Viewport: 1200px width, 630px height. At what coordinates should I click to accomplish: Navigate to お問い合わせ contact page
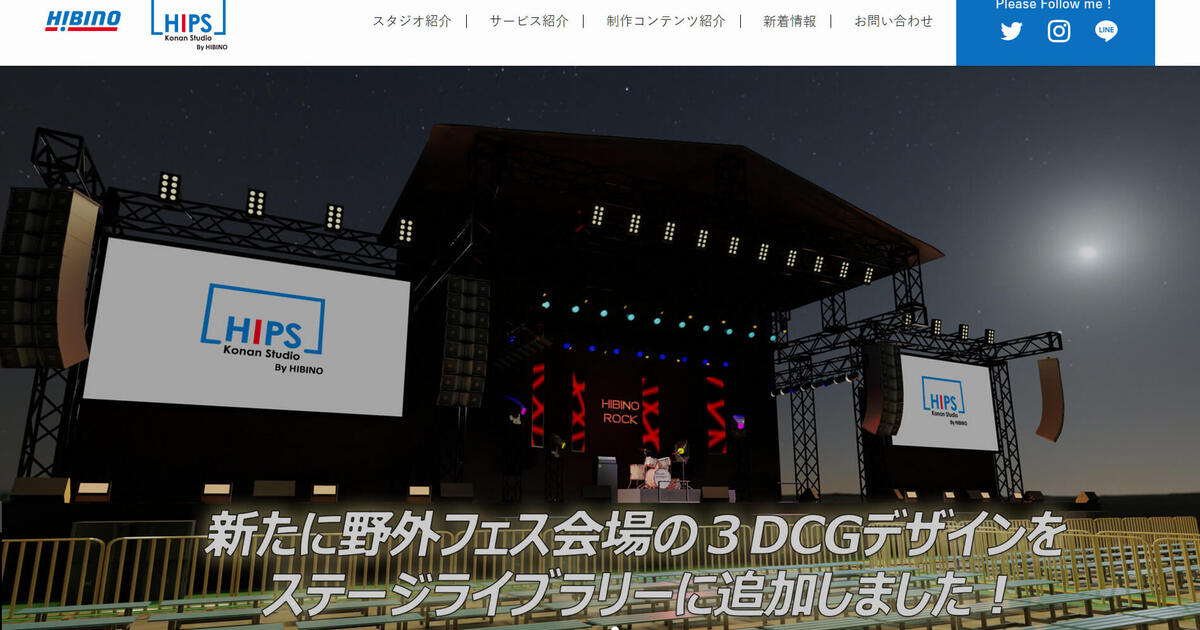click(893, 21)
